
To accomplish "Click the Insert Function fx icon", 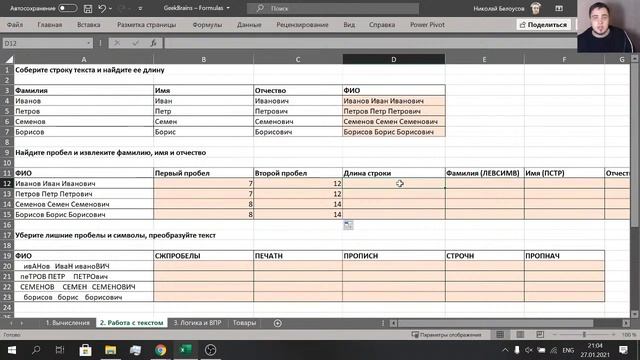I will point(153,43).
